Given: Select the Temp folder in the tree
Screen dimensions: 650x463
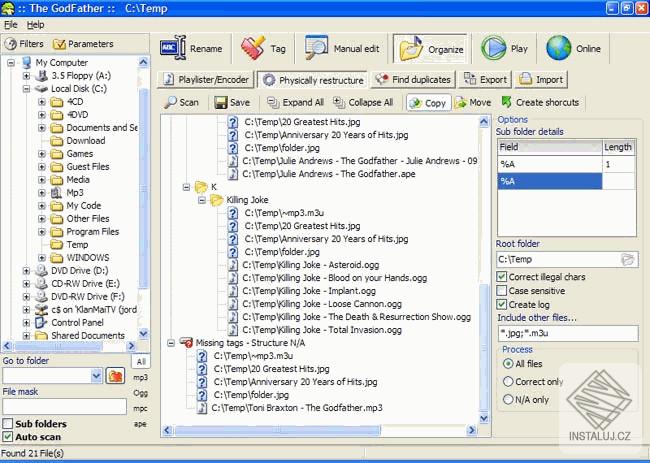Looking at the screenshot, I should (x=77, y=245).
